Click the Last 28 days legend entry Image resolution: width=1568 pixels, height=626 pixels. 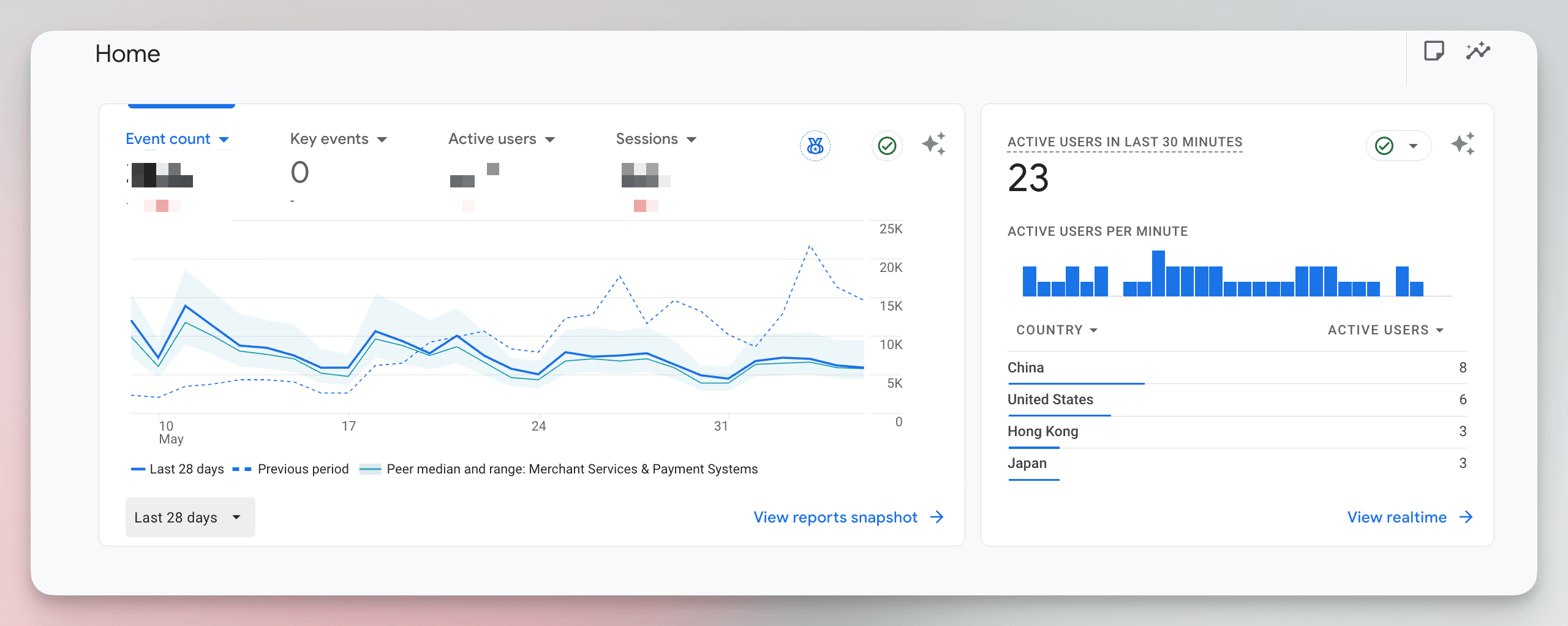point(178,469)
